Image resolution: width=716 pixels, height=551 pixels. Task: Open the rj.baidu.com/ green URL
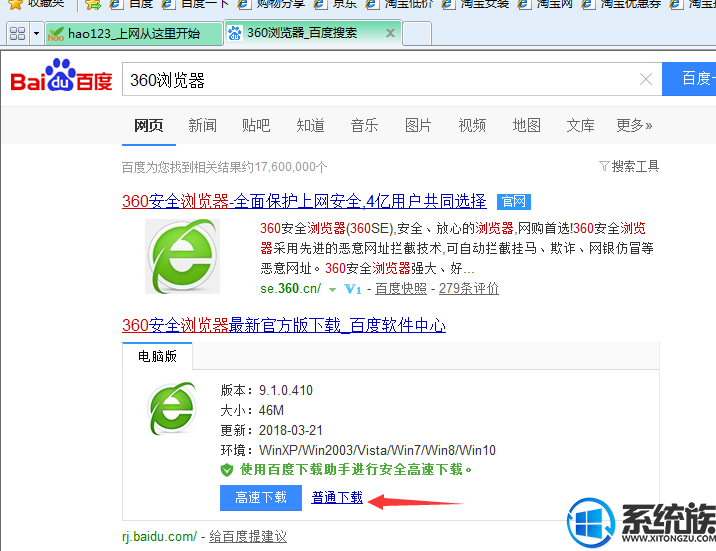click(159, 536)
